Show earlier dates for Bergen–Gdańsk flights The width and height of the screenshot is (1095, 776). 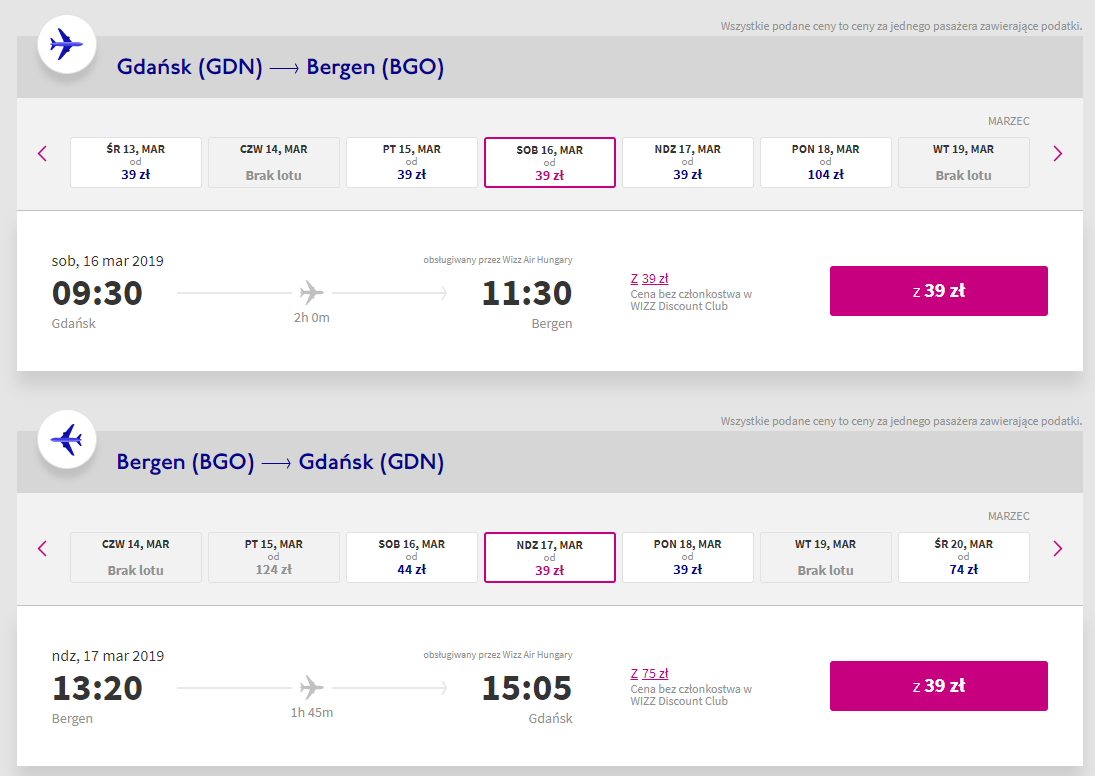(42, 549)
